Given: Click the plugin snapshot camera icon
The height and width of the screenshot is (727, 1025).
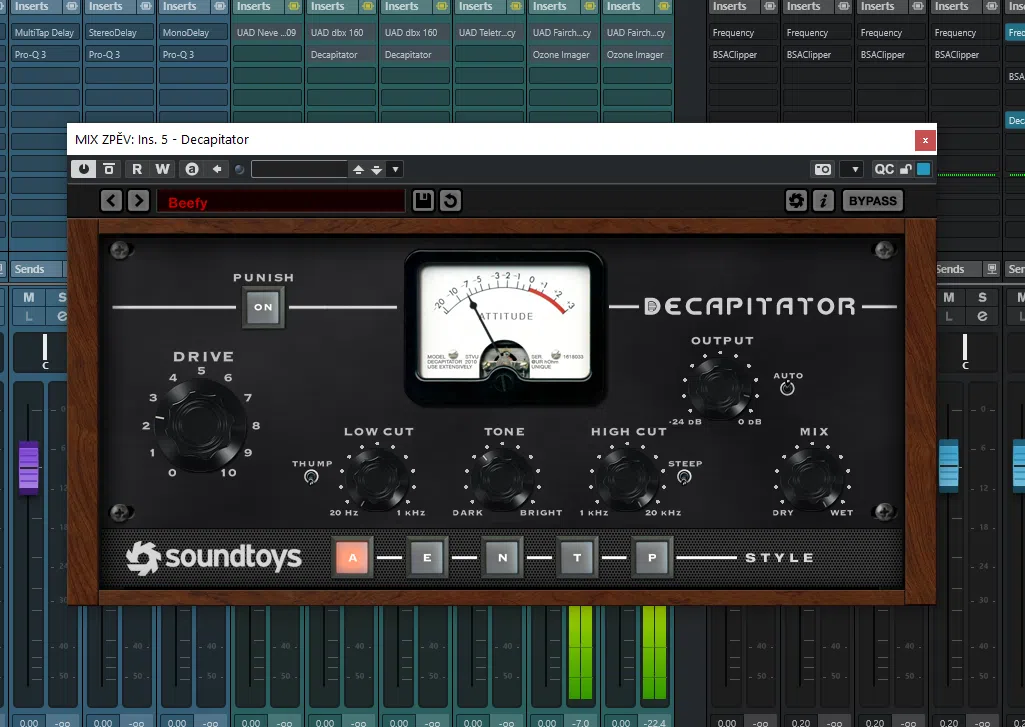Looking at the screenshot, I should click(x=823, y=169).
